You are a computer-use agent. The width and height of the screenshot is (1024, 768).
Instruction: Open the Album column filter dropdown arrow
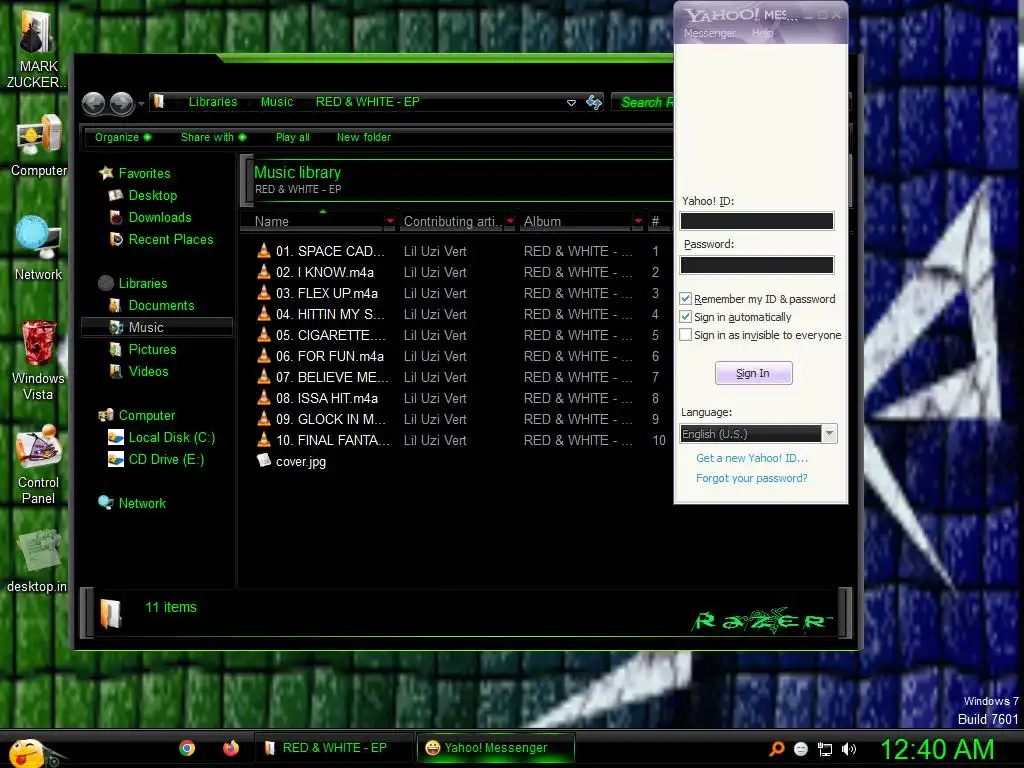tap(638, 221)
